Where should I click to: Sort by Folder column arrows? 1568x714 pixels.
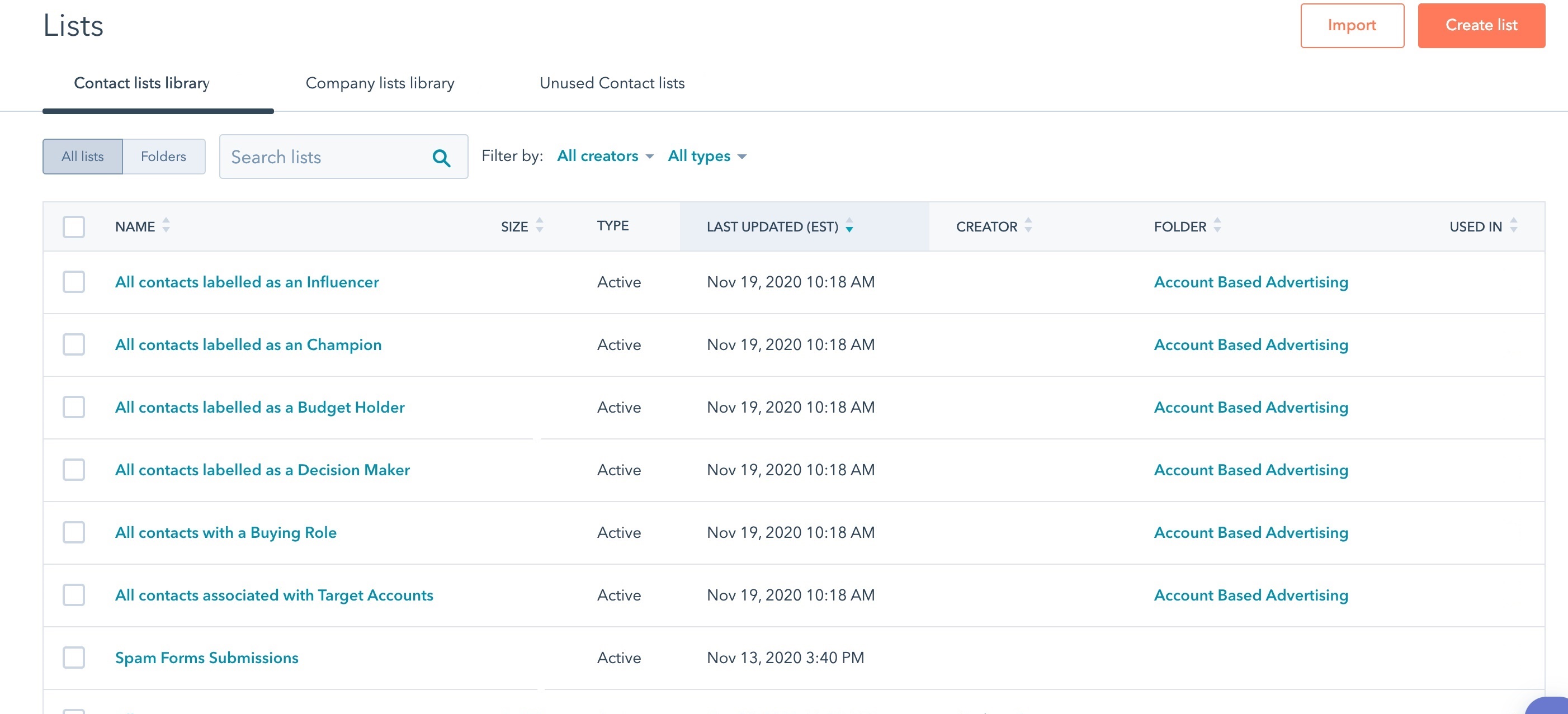click(x=1217, y=226)
